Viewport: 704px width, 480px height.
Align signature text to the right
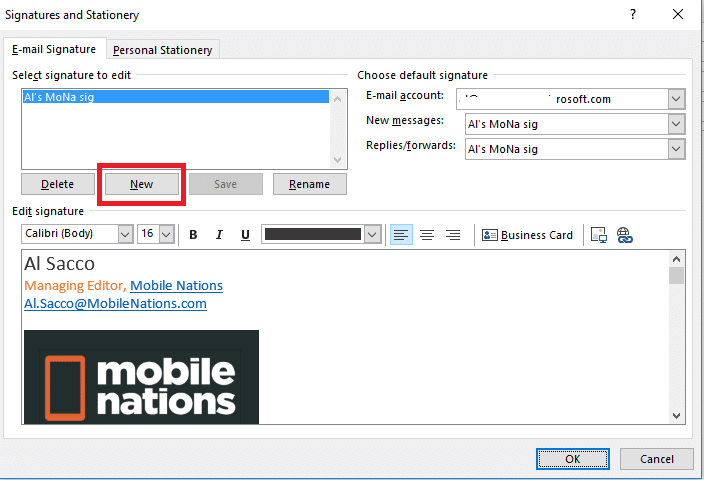[453, 235]
